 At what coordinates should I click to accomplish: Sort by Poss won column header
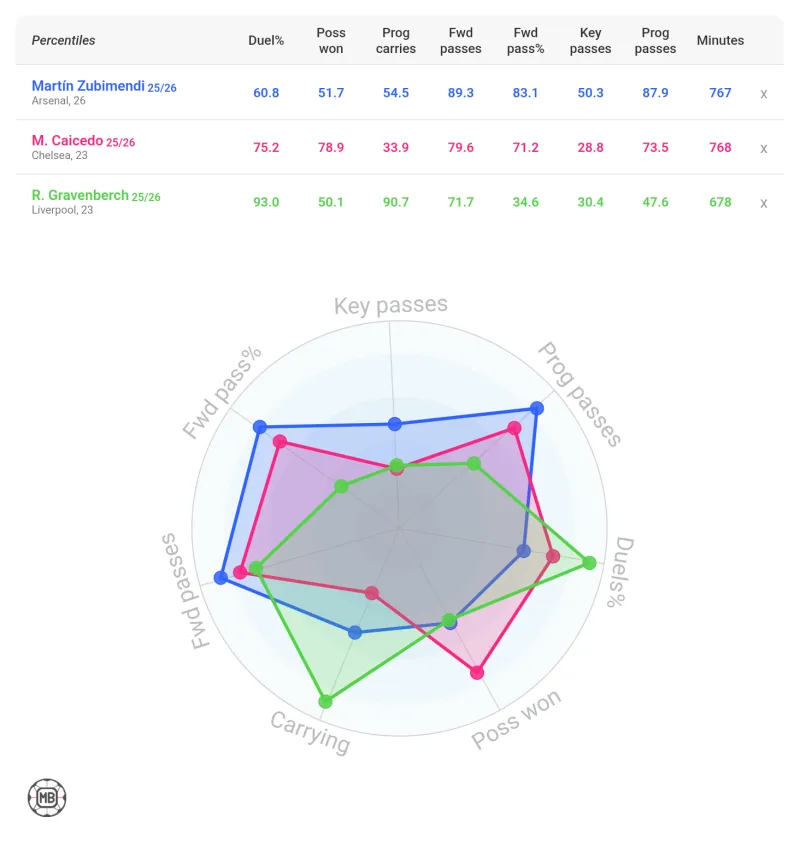(x=331, y=41)
